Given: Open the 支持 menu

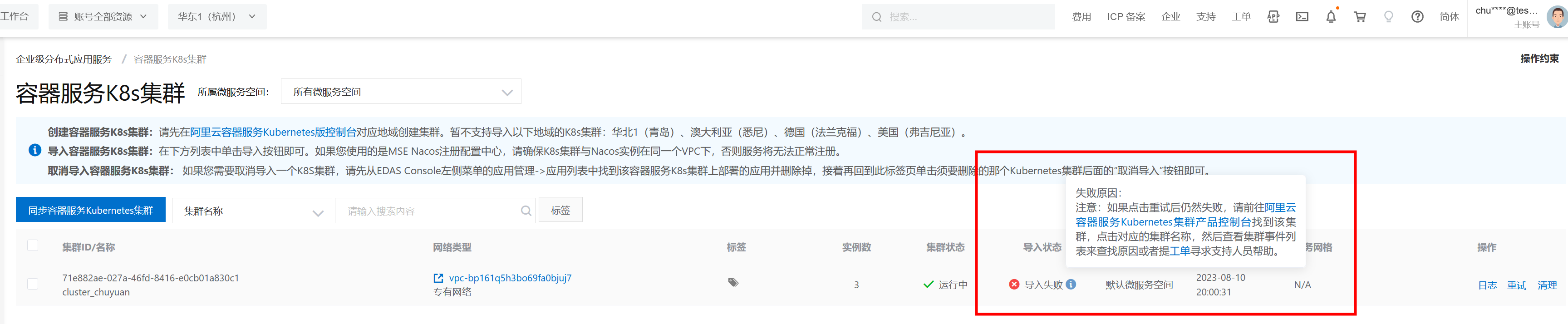Looking at the screenshot, I should pyautogui.click(x=1206, y=17).
